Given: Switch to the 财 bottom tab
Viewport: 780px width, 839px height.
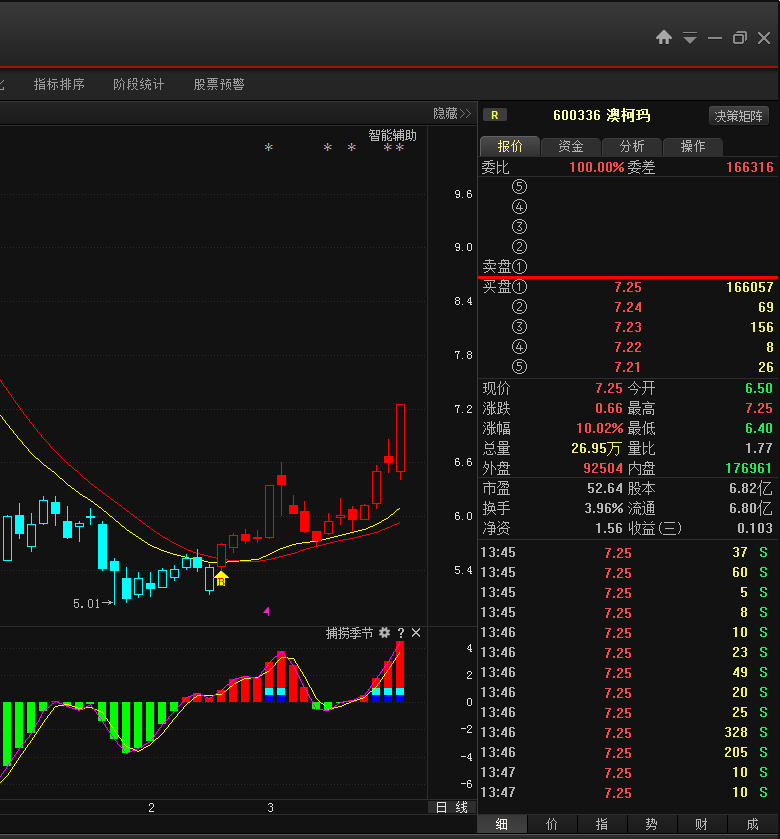Looking at the screenshot, I should (702, 824).
